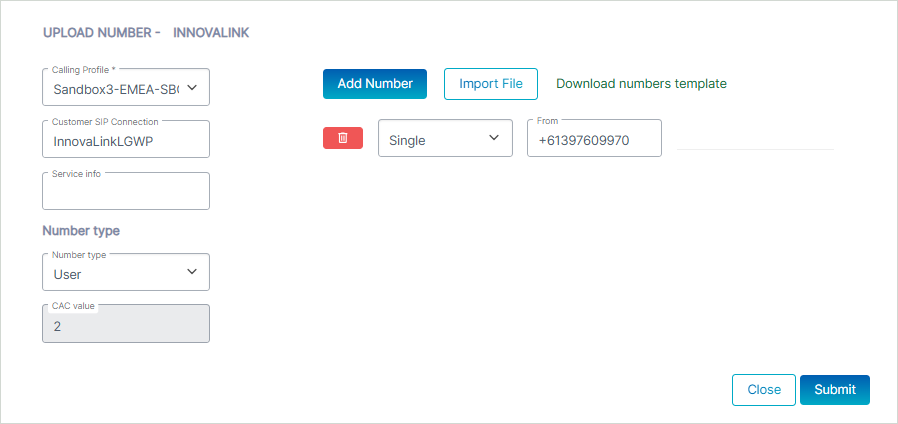Open the Download numbers template link

[x=641, y=84]
